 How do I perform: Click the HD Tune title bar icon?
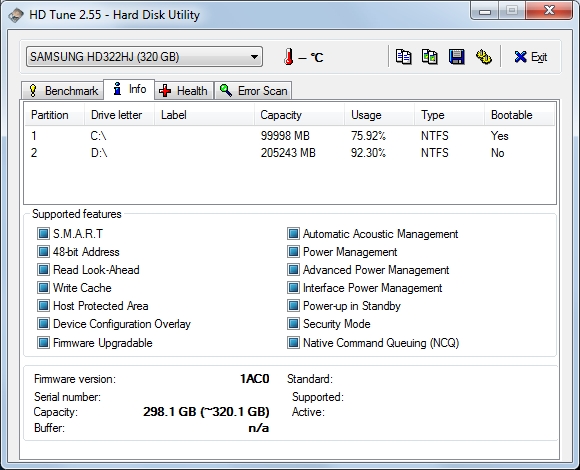pyautogui.click(x=16, y=16)
